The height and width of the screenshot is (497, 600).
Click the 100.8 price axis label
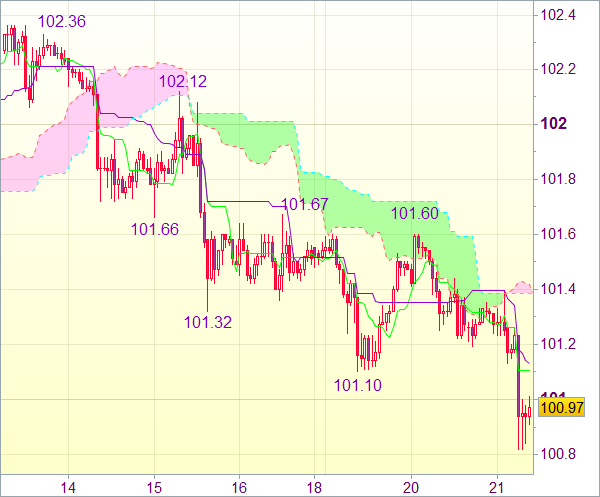coord(558,454)
